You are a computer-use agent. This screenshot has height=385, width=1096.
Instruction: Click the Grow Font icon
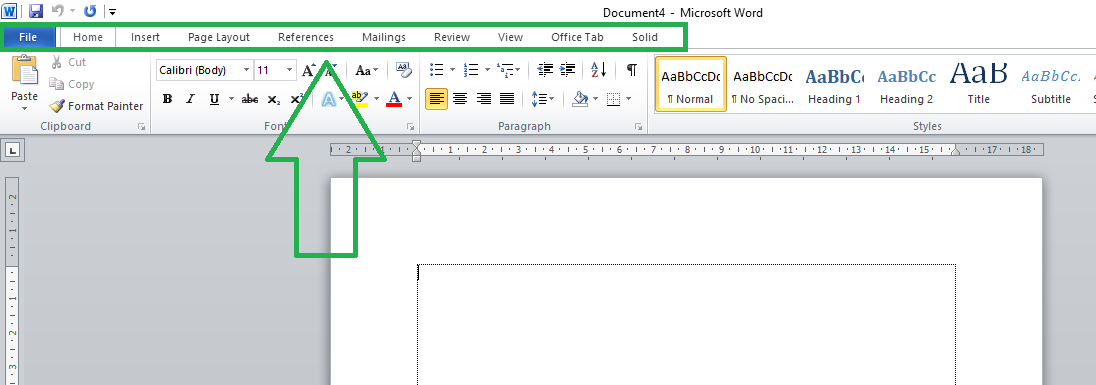point(310,70)
